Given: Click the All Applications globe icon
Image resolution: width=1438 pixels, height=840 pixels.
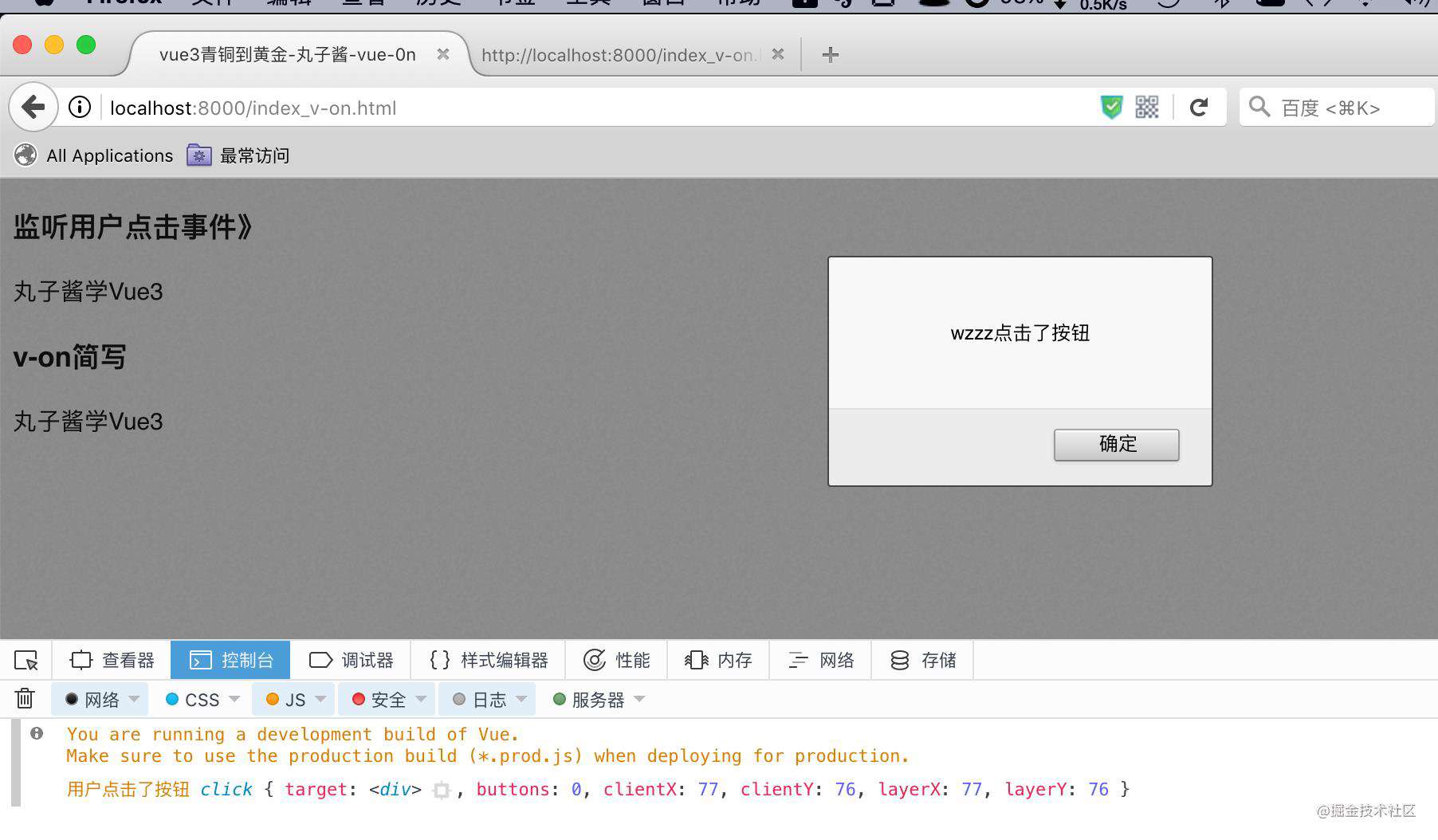Looking at the screenshot, I should coord(26,155).
